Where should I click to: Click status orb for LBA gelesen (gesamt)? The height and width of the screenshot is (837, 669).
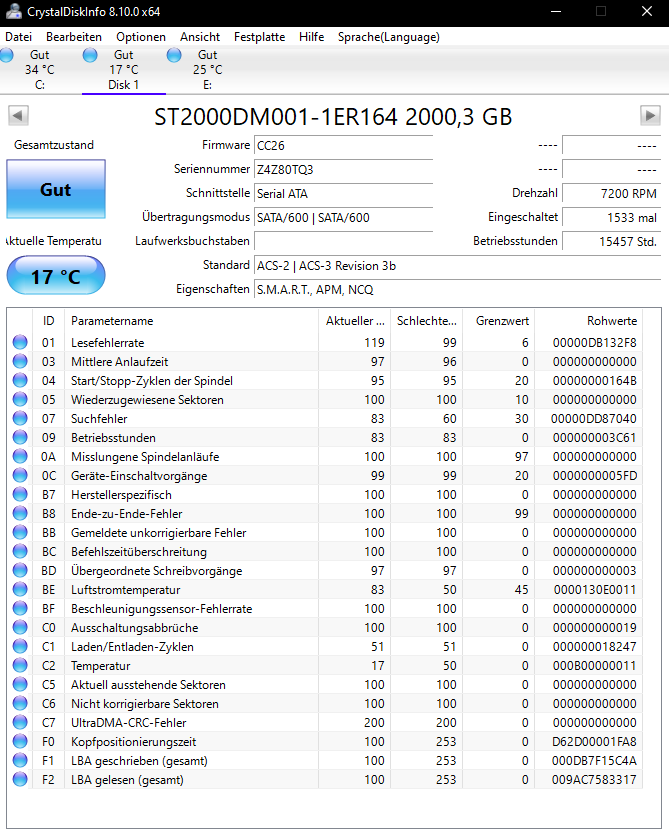[x=20, y=779]
